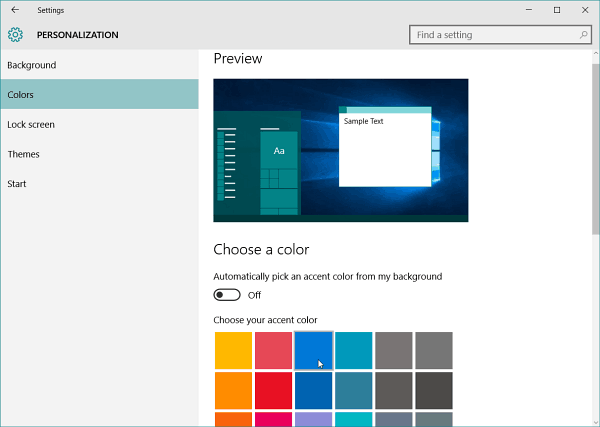Select Colors in the sidebar
The width and height of the screenshot is (600, 427).
click(99, 95)
